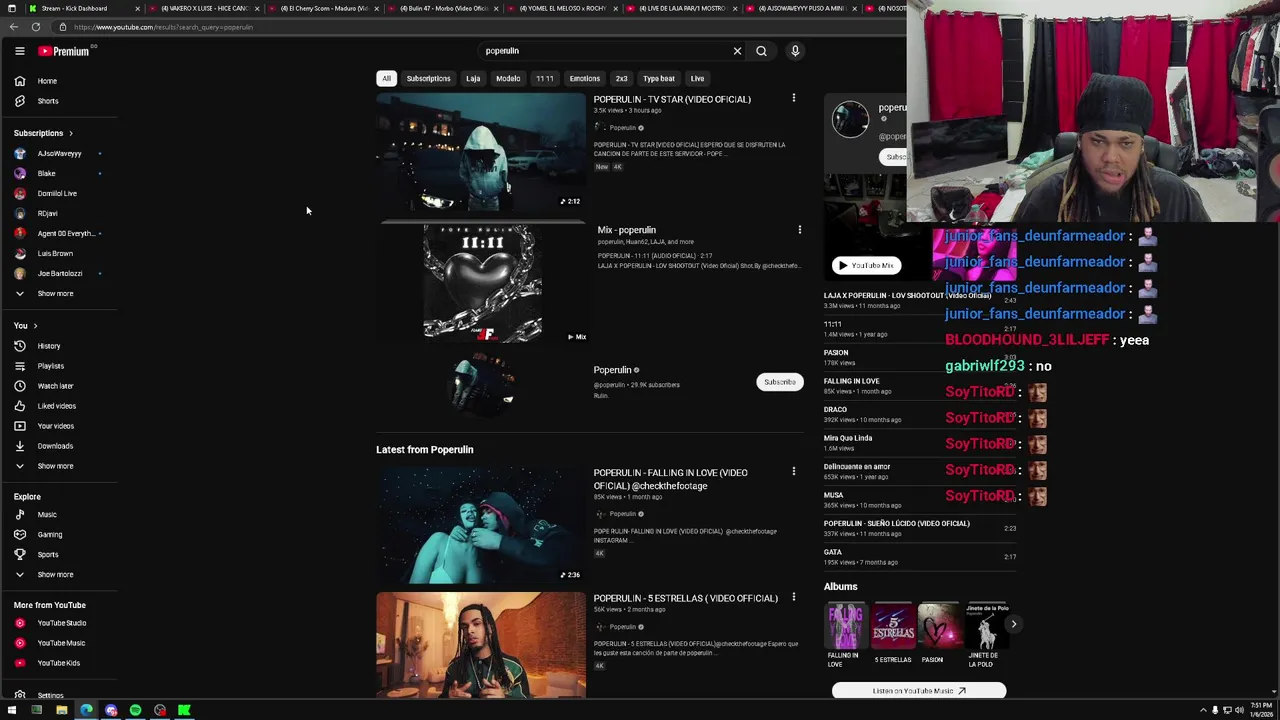The height and width of the screenshot is (720, 1280).
Task: Open more options for TV STAR video
Action: pos(794,98)
